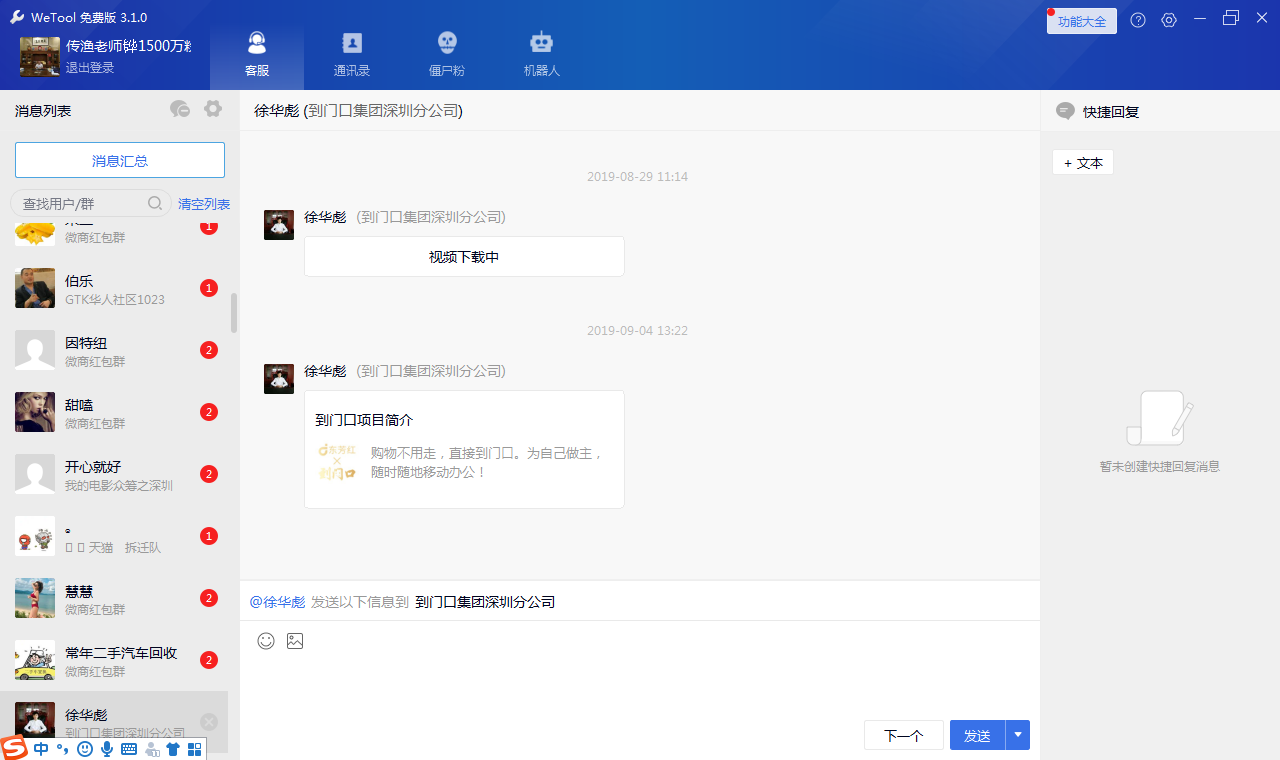Close the 徐华彪 conversation with x icon
1280x760 pixels.
pyautogui.click(x=209, y=722)
